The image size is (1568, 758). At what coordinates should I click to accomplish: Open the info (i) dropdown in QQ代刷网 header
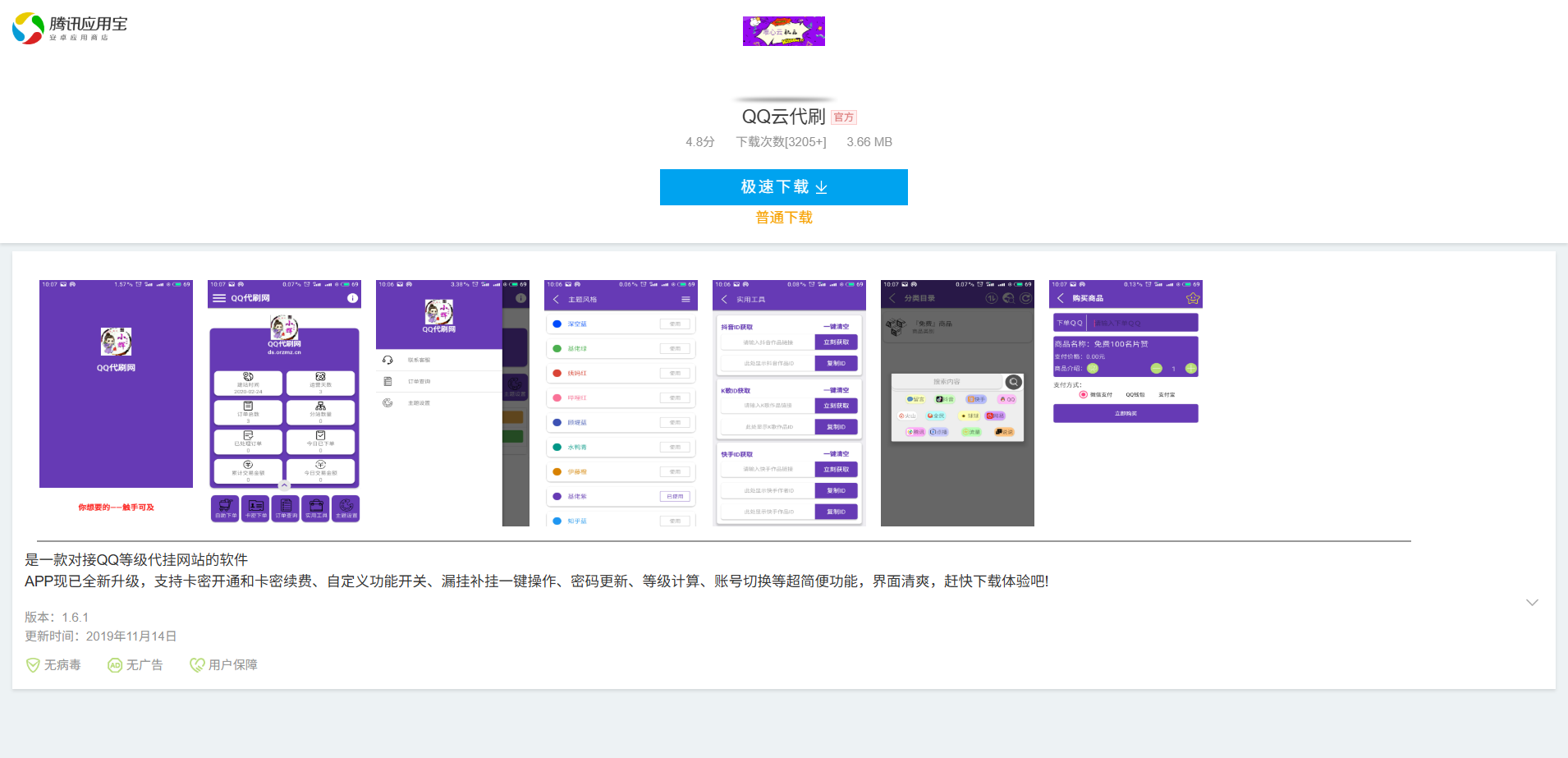point(352,297)
